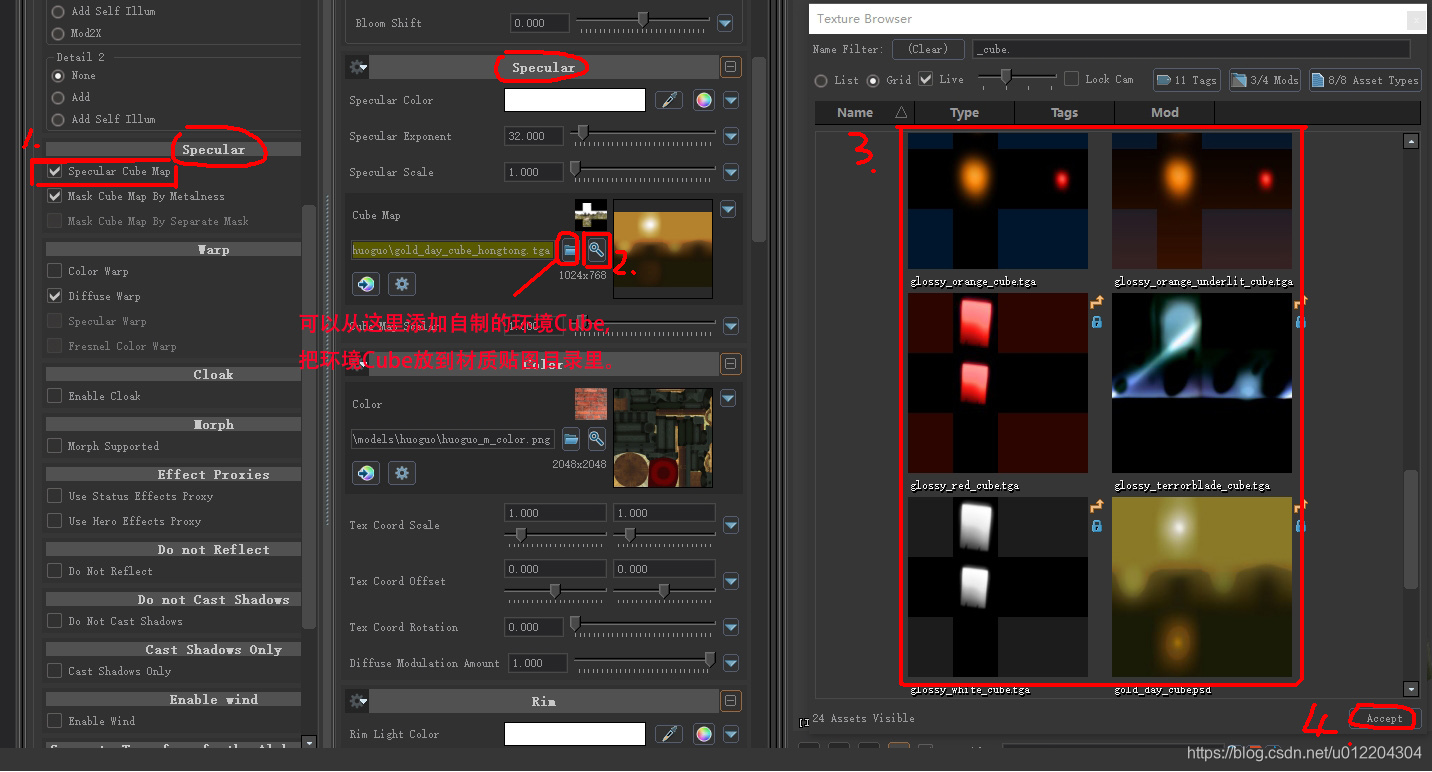Image resolution: width=1432 pixels, height=772 pixels.
Task: Click lock icon beside glossy_white_cube thumbnail
Action: point(1096,526)
